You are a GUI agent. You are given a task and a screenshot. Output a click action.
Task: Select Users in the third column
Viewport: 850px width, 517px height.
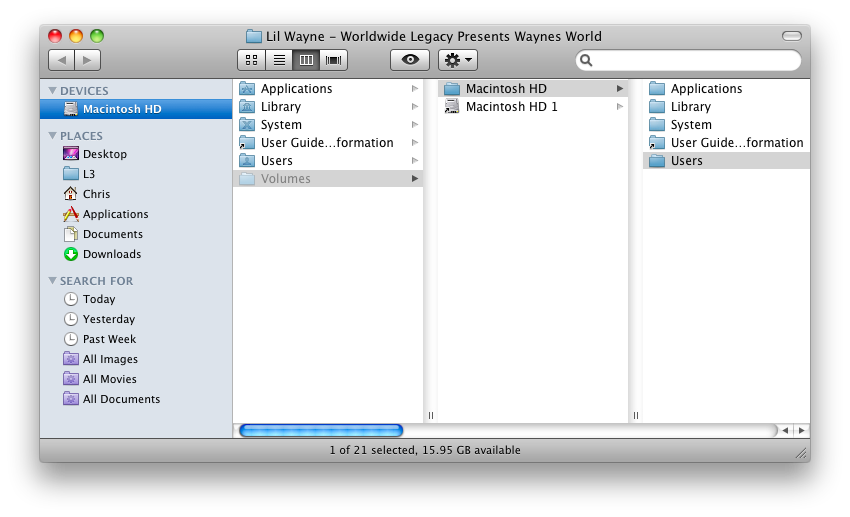726,160
